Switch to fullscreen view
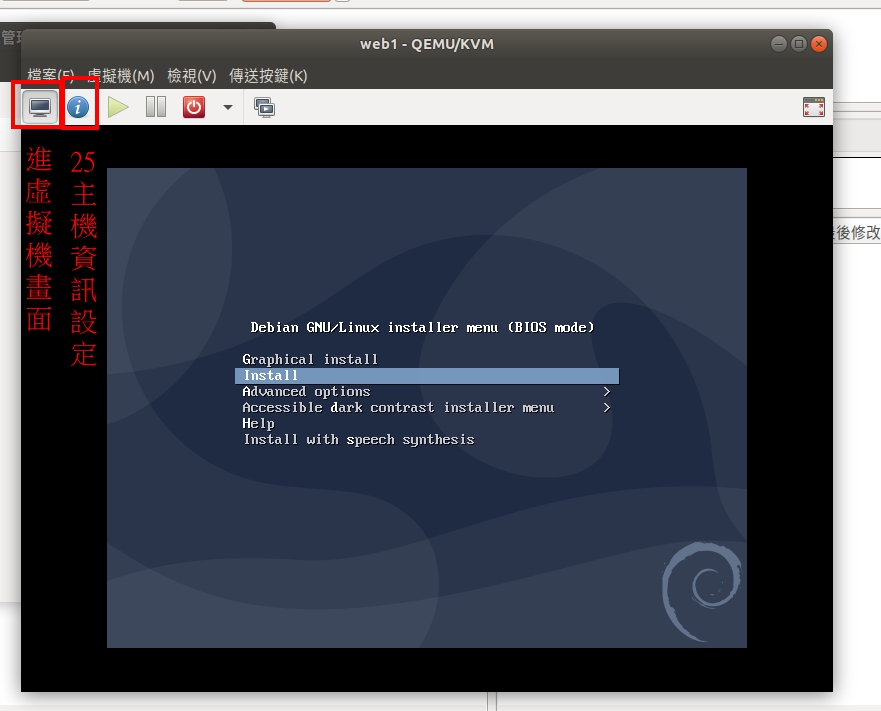Screen dimensions: 881x711 click(814, 107)
